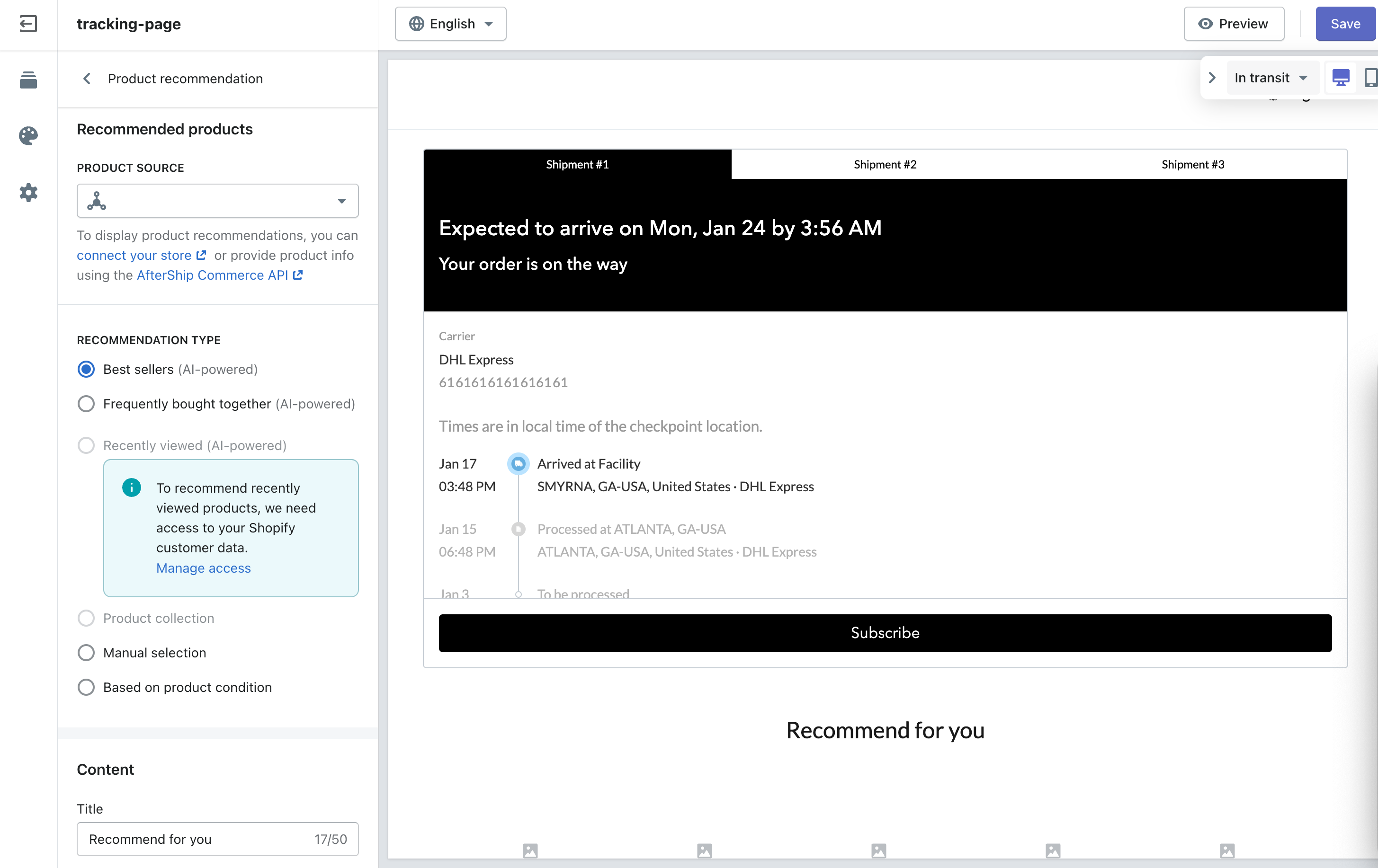
Task: Open the Manage access link
Action: coord(203,568)
